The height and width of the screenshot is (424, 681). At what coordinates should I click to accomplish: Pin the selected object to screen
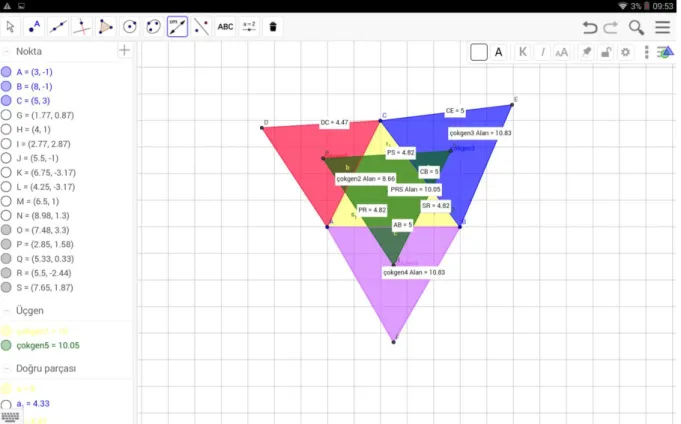pos(586,52)
